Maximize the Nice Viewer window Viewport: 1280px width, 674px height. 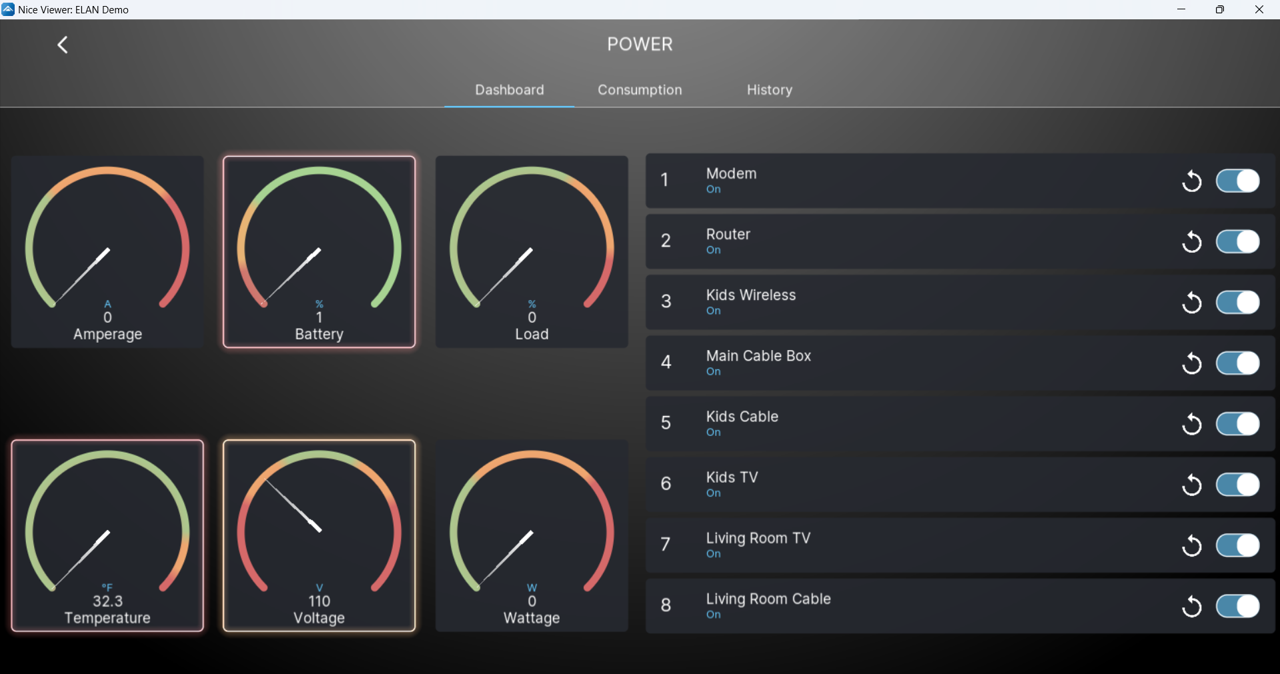pyautogui.click(x=1219, y=10)
